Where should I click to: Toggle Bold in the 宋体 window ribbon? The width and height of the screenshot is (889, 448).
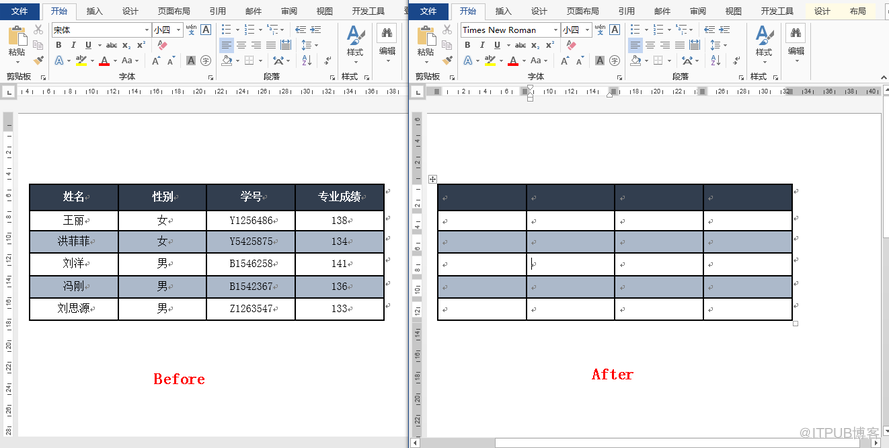click(x=59, y=45)
